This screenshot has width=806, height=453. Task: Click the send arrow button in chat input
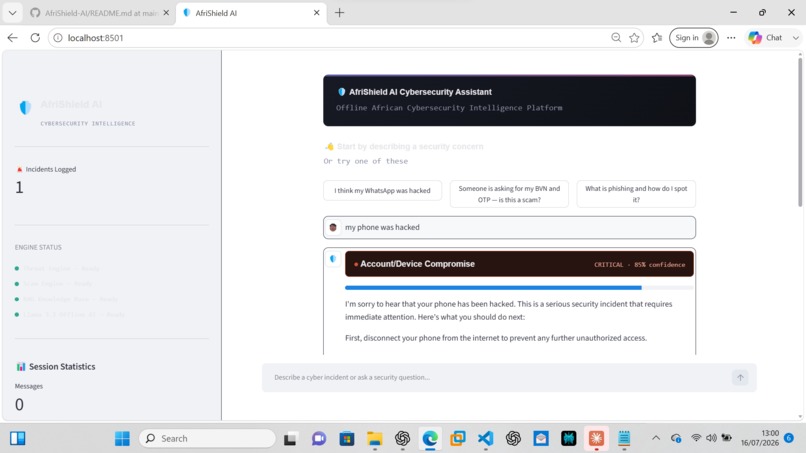pyautogui.click(x=740, y=377)
